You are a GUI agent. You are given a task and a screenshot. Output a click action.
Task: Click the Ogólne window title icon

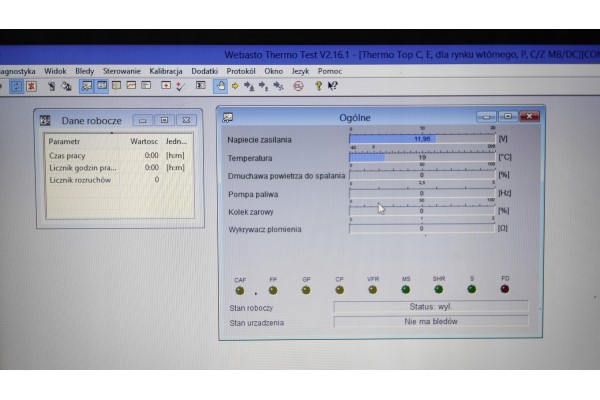228,118
